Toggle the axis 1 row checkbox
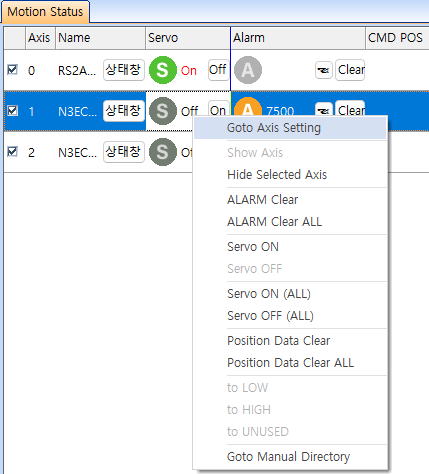This screenshot has width=429, height=474. (x=12, y=110)
